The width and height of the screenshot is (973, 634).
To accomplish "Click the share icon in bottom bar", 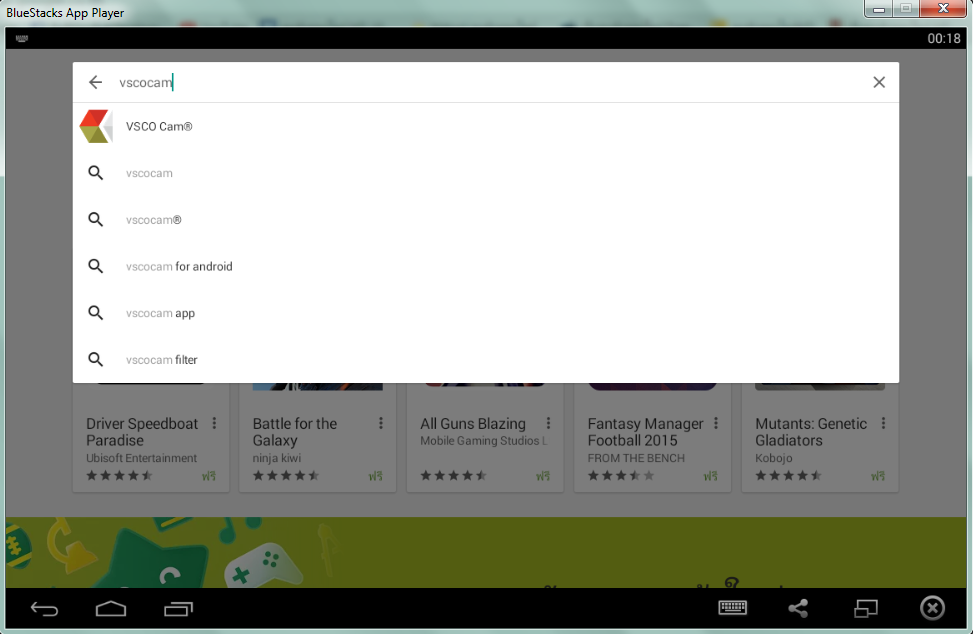I will click(x=799, y=609).
